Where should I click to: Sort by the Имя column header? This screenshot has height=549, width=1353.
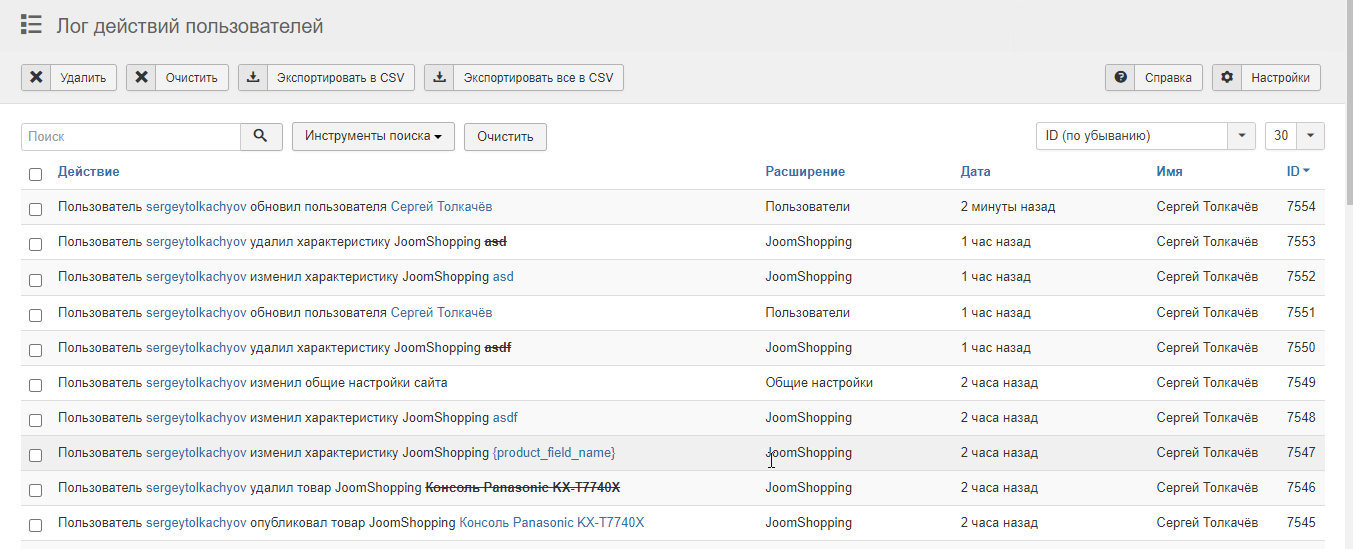point(1170,171)
